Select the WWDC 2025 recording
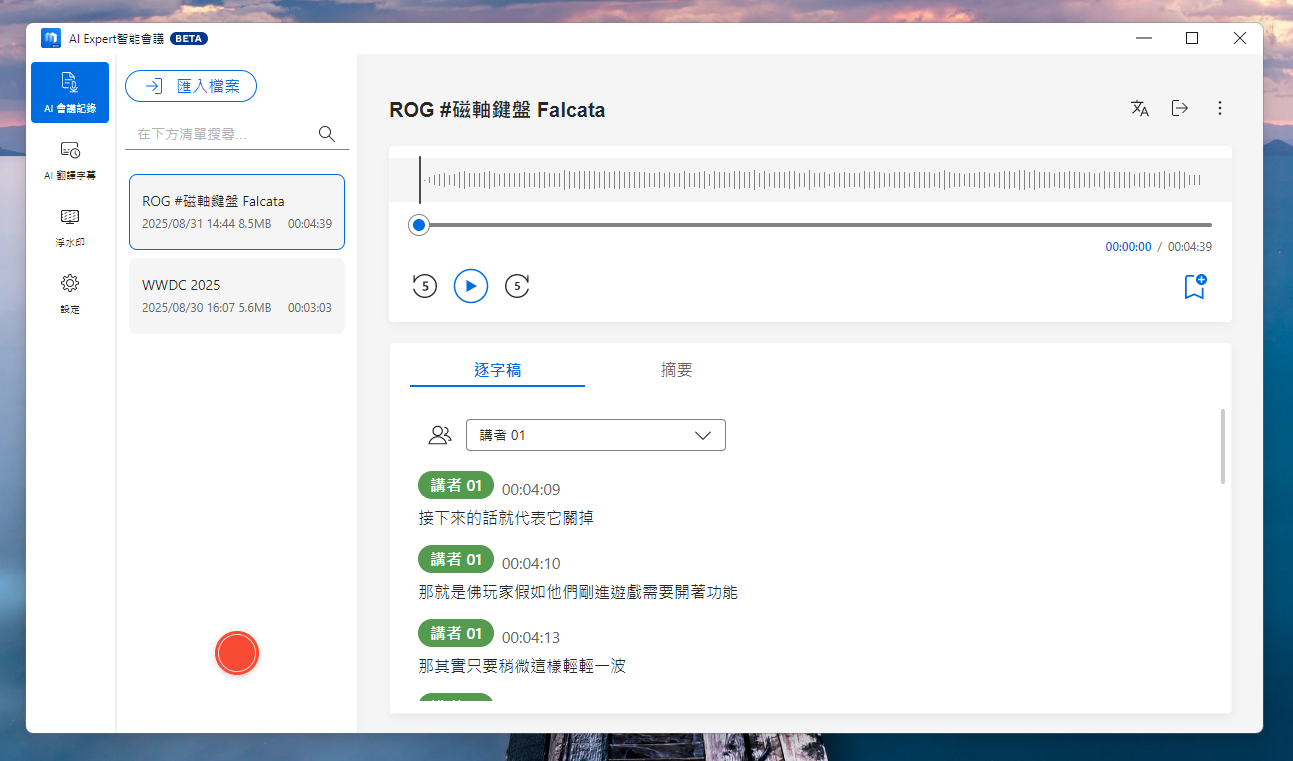 pos(237,296)
